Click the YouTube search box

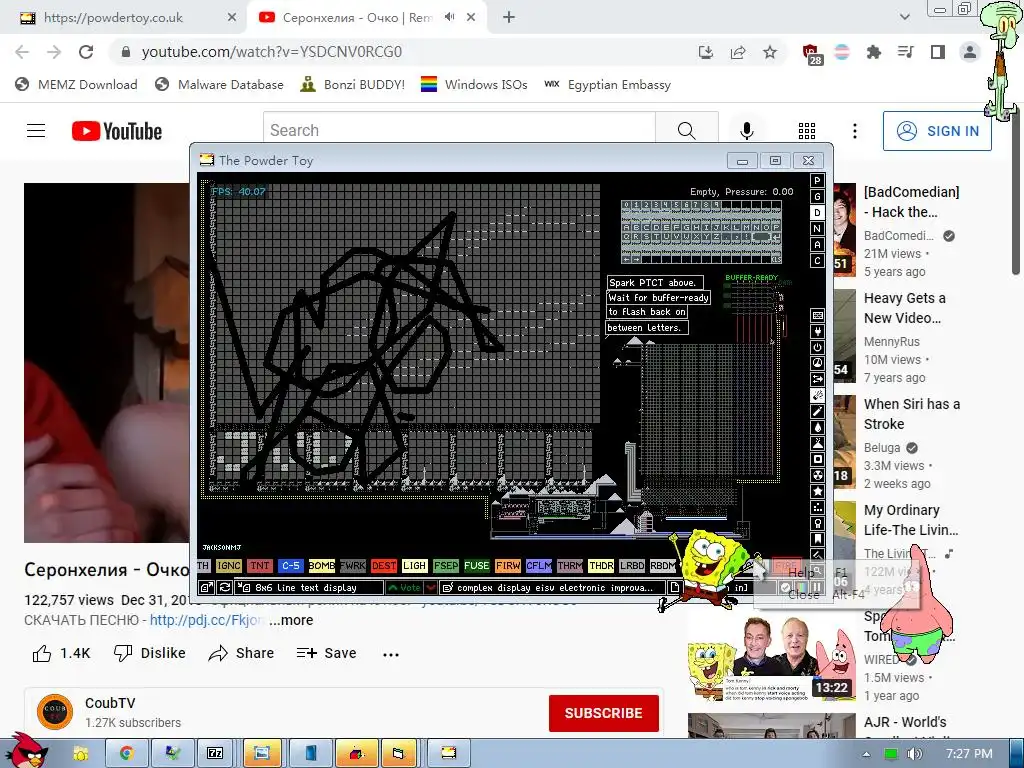coord(459,131)
